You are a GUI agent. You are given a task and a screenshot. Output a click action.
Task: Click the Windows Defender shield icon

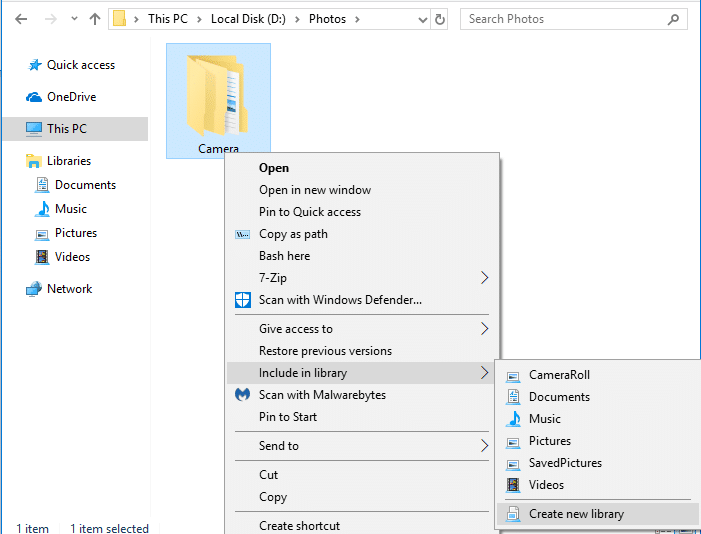click(242, 300)
